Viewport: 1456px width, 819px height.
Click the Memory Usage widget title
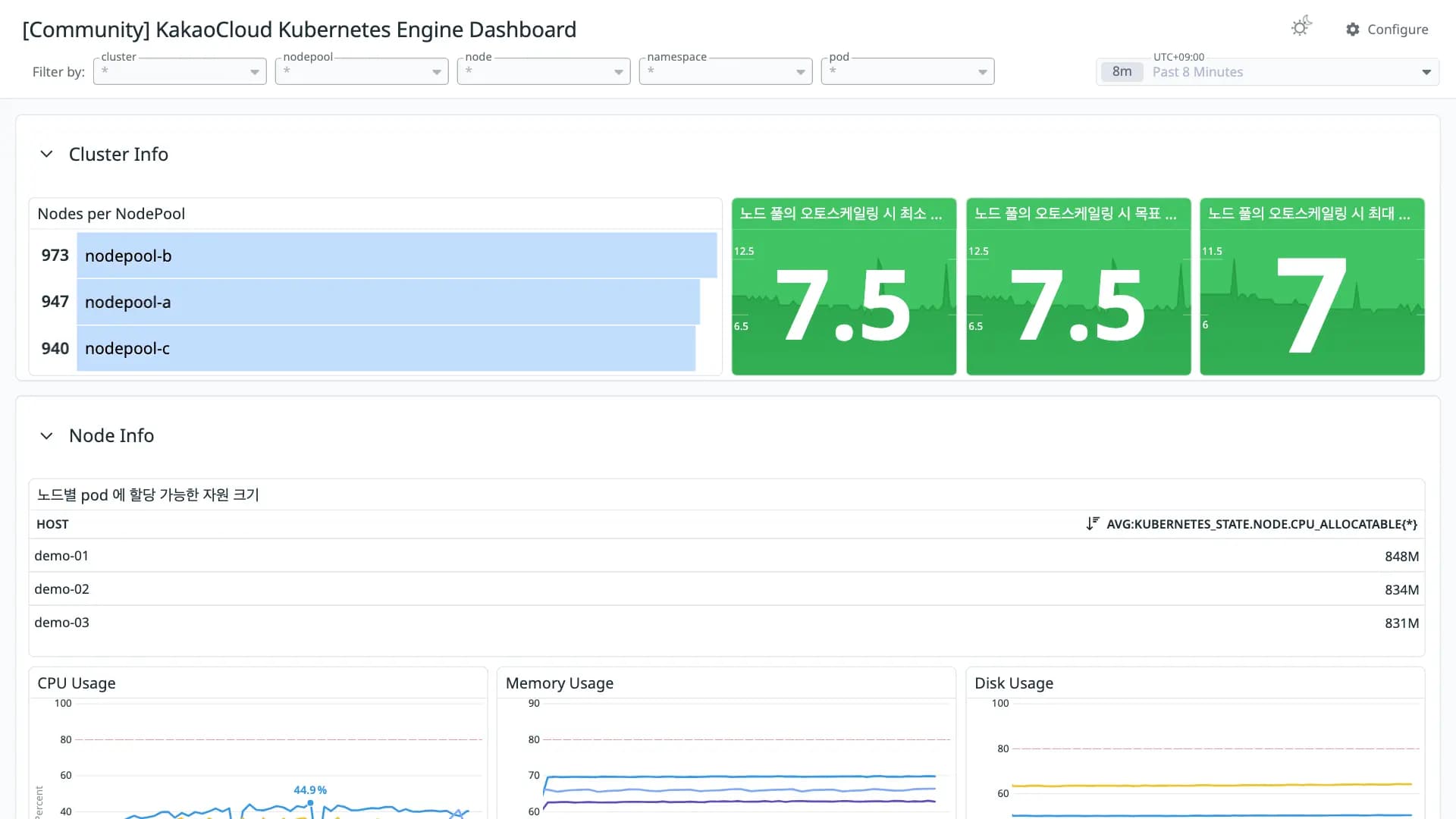pyautogui.click(x=560, y=683)
